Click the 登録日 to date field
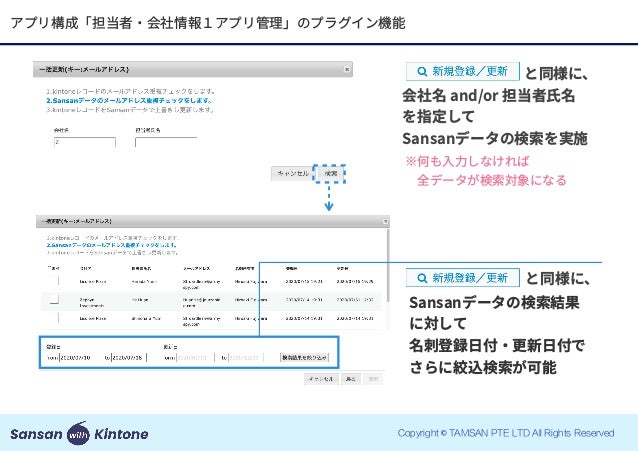Screen dimensions: 638x451 pos(129,357)
